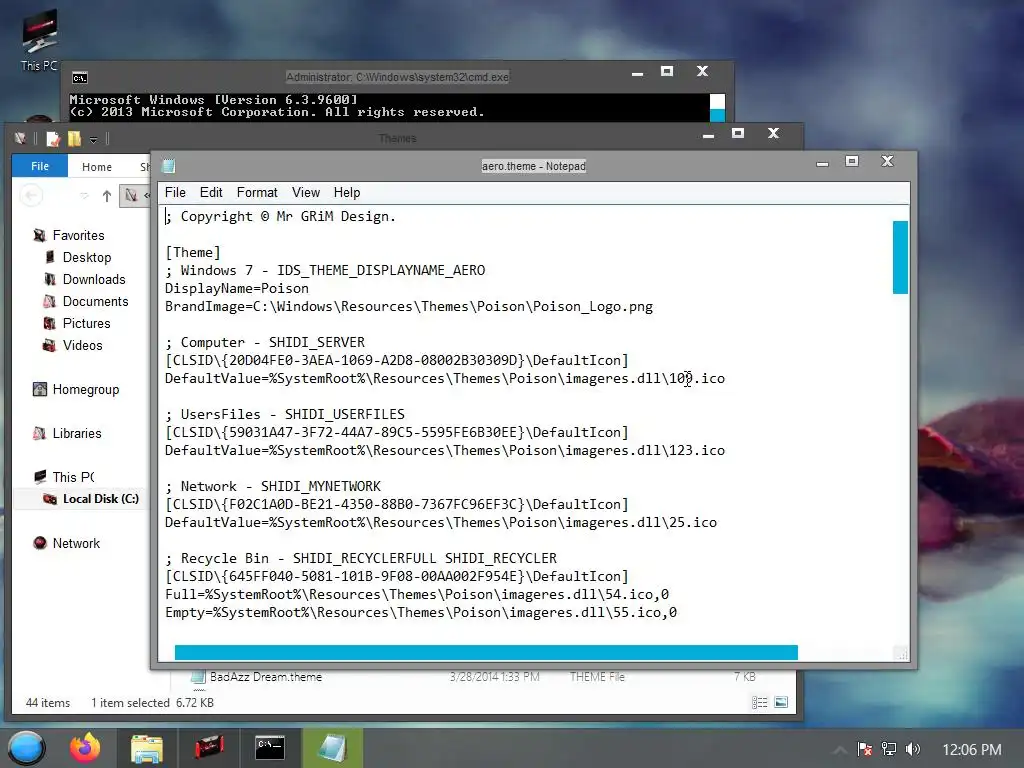Open Downloads in navigation pane
This screenshot has height=768, width=1024.
click(94, 280)
